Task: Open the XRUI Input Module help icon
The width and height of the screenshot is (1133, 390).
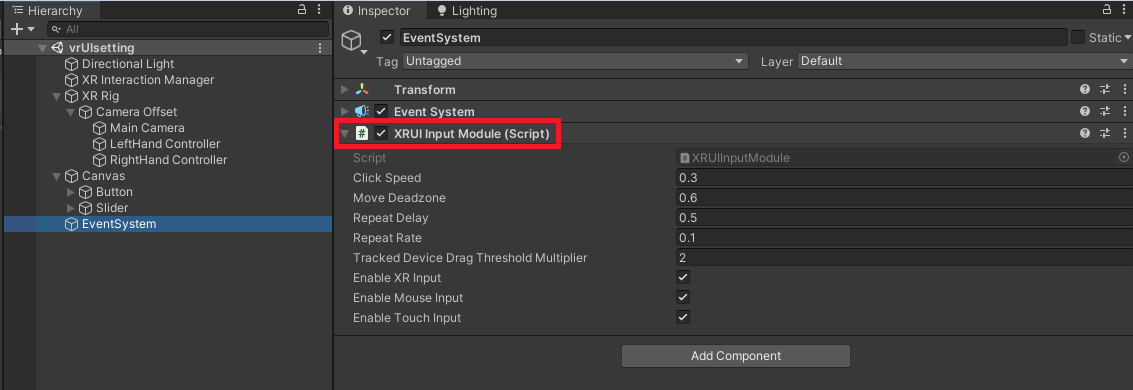Action: [x=1085, y=134]
